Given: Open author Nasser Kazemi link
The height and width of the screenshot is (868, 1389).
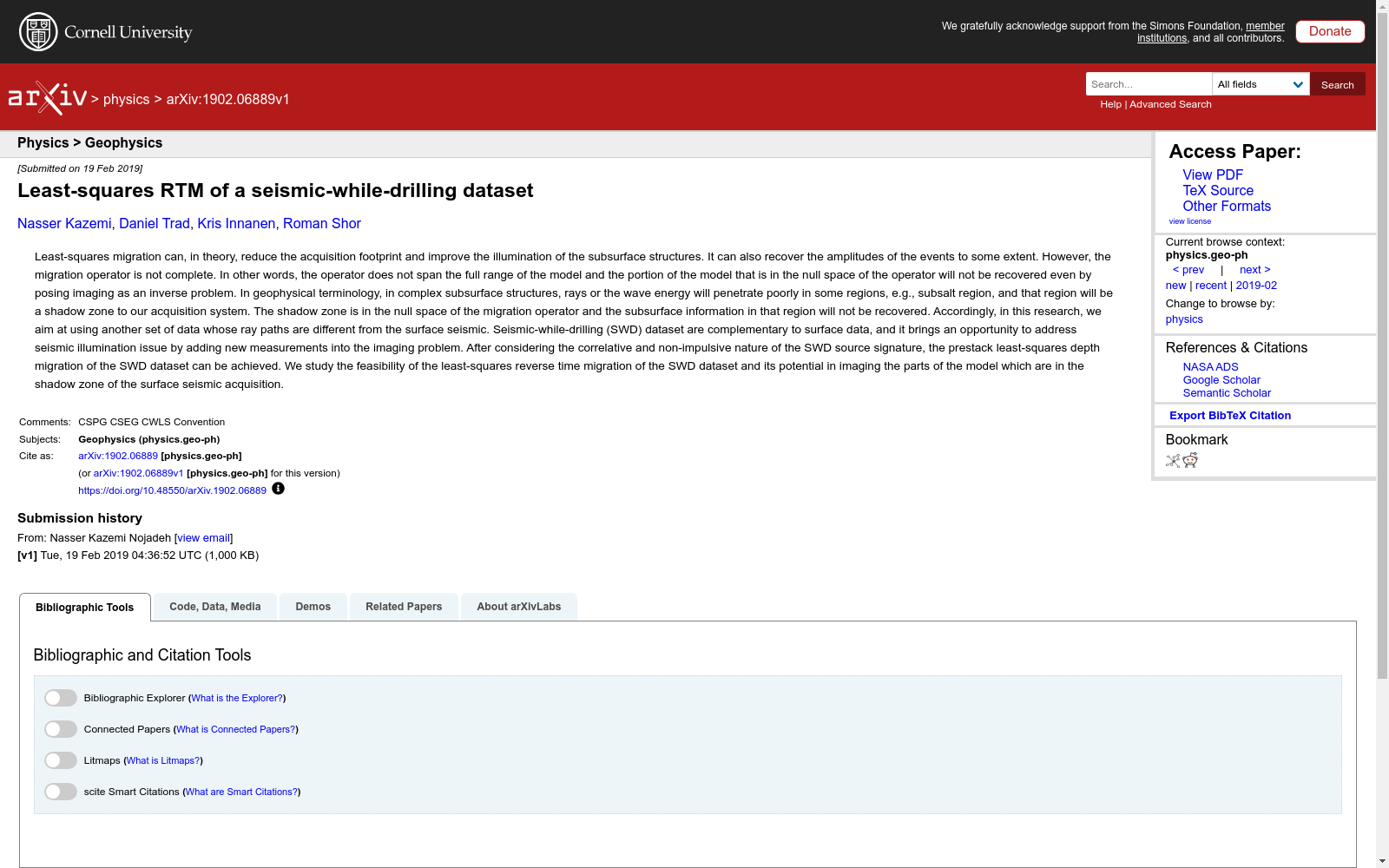Looking at the screenshot, I should (64, 223).
